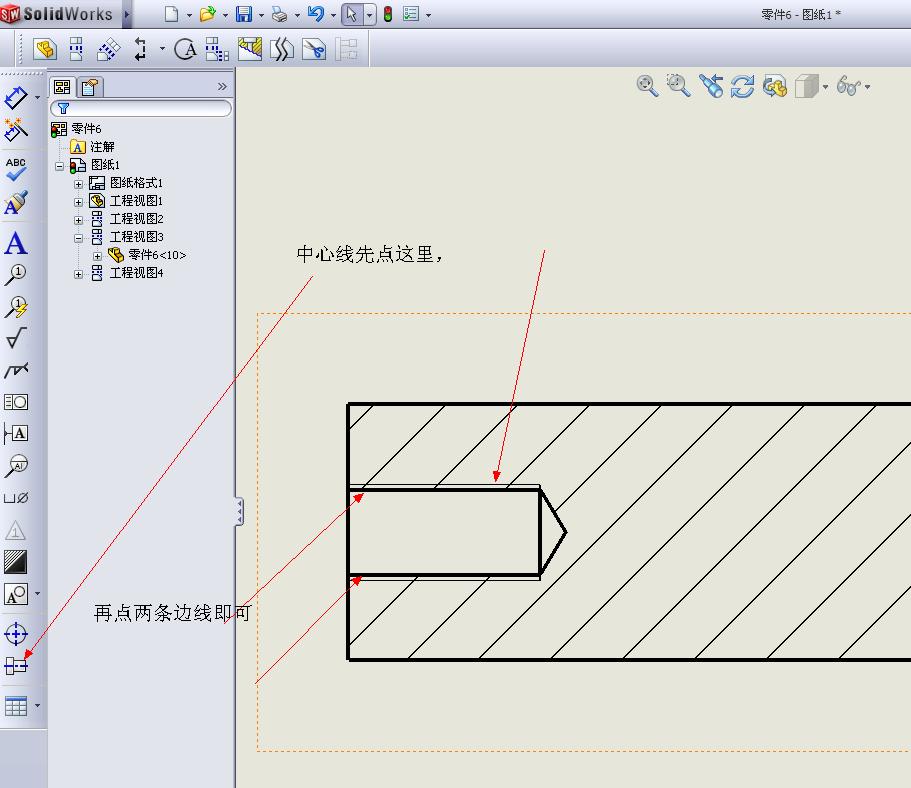Insert a Section View

[140, 49]
